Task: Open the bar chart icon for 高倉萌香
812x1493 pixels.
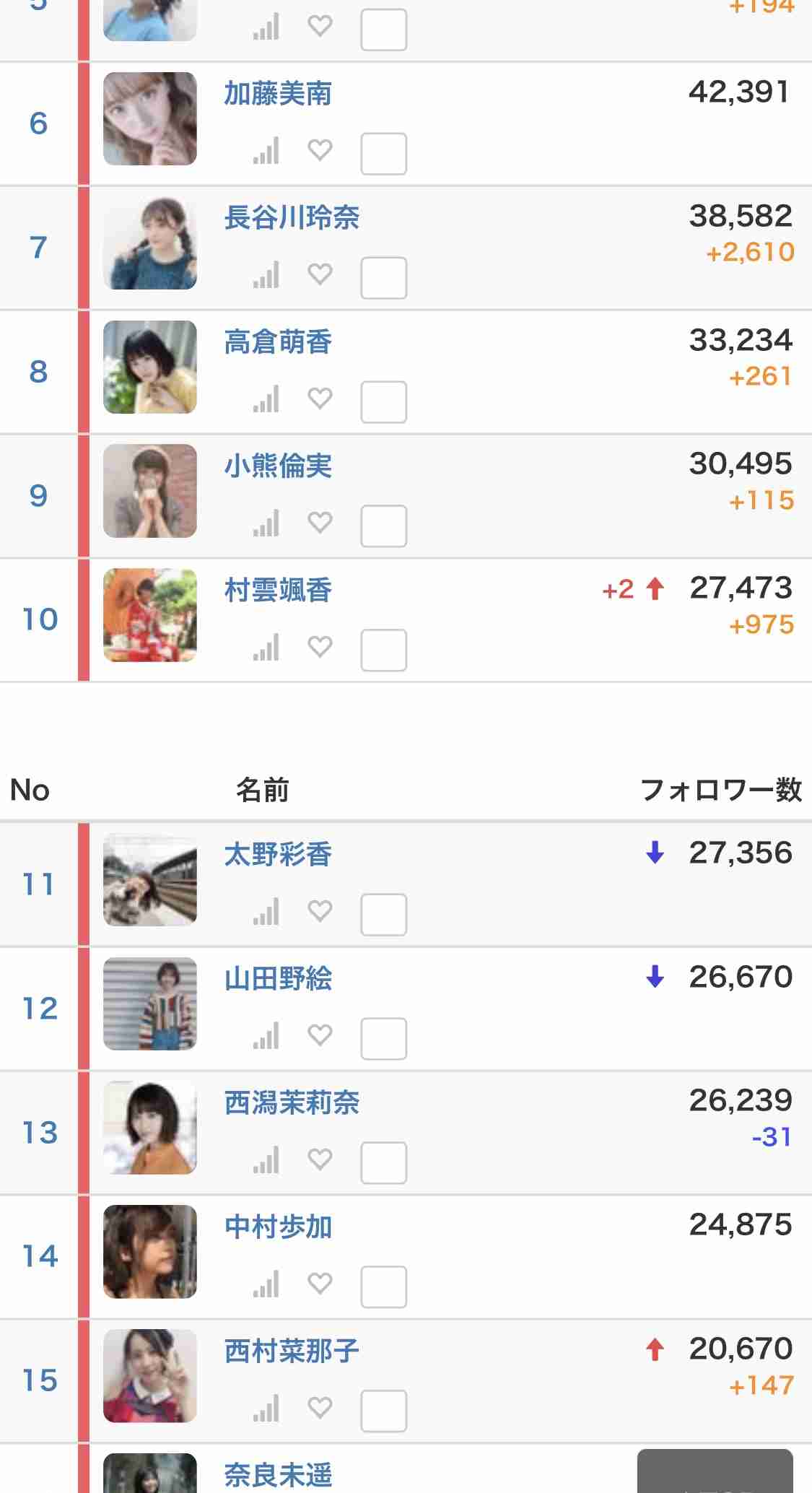Action: coord(266,399)
